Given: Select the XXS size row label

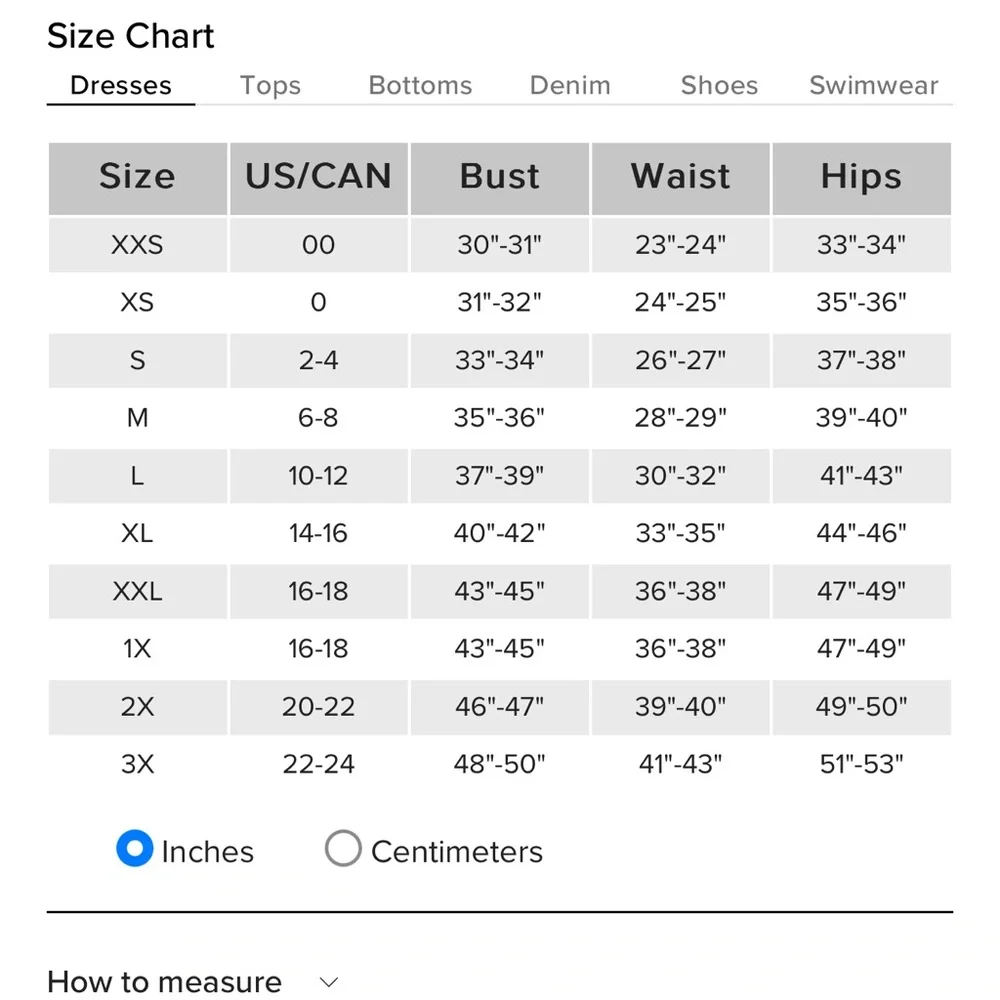Looking at the screenshot, I should pos(137,245).
